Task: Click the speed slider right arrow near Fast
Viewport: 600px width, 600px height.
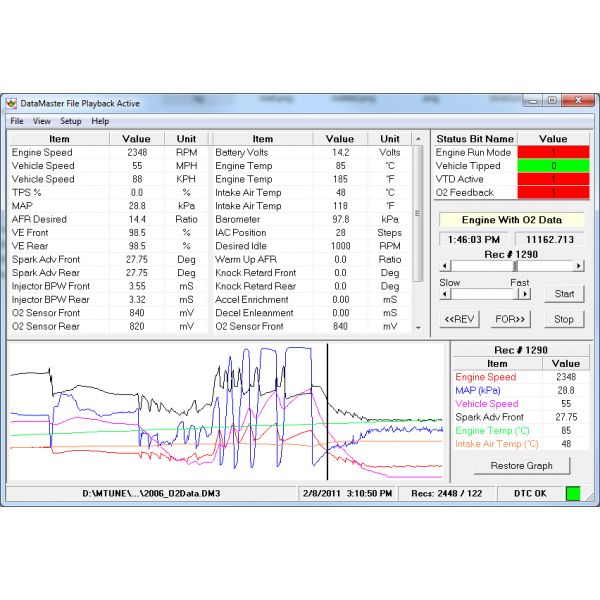Action: coord(525,294)
